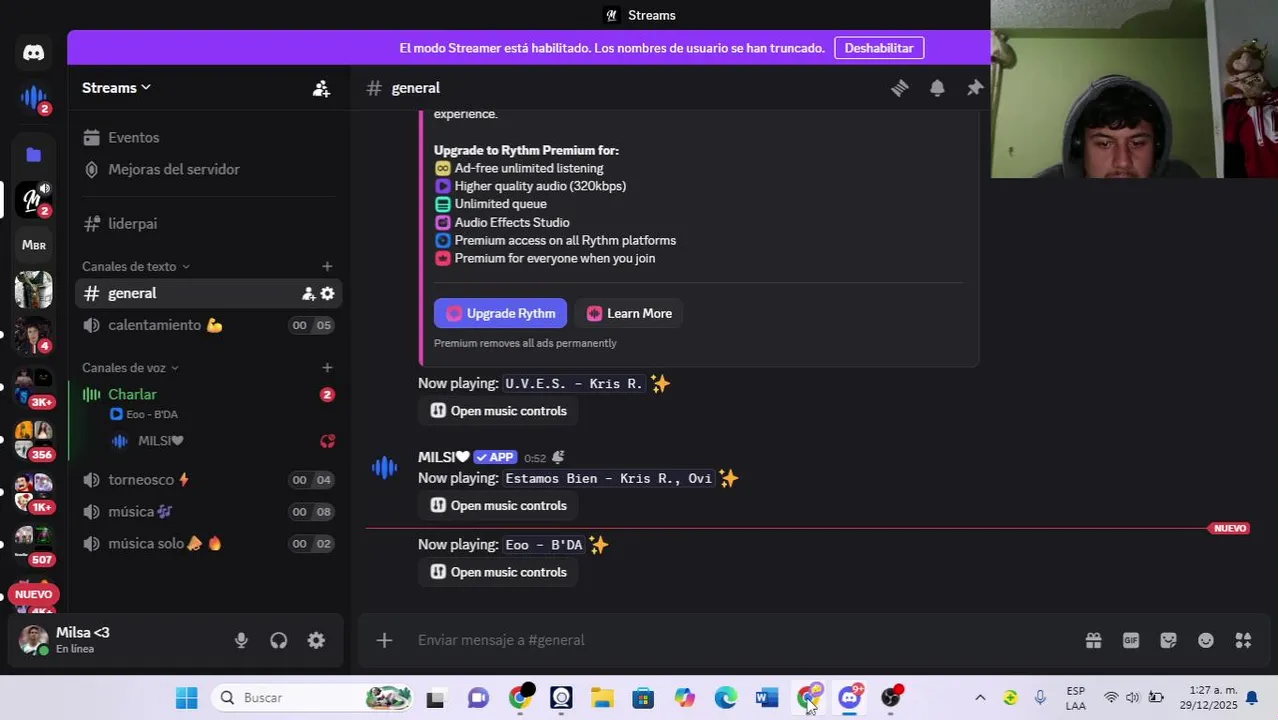Viewport: 1278px width, 720px height.
Task: Focus the Enviar mensaje a #general field
Action: pyautogui.click(x=740, y=640)
